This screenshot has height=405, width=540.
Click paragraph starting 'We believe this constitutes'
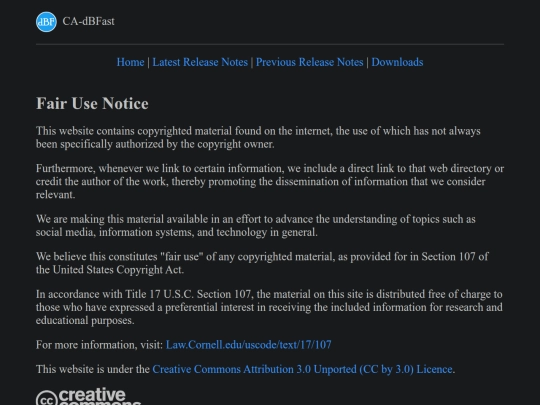pos(262,263)
